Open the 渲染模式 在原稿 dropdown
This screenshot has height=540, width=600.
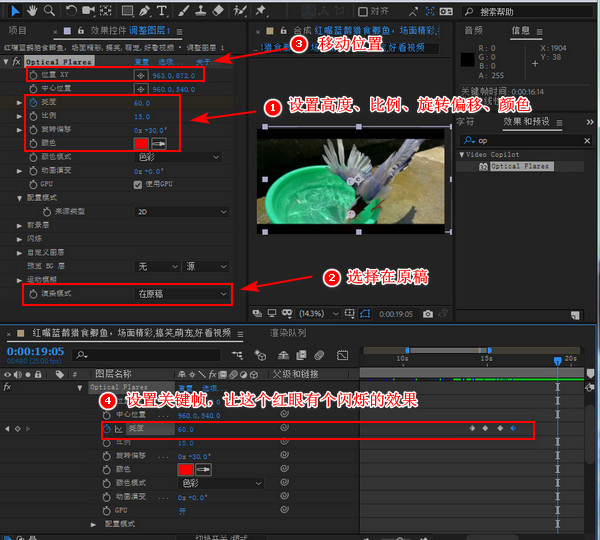click(182, 294)
